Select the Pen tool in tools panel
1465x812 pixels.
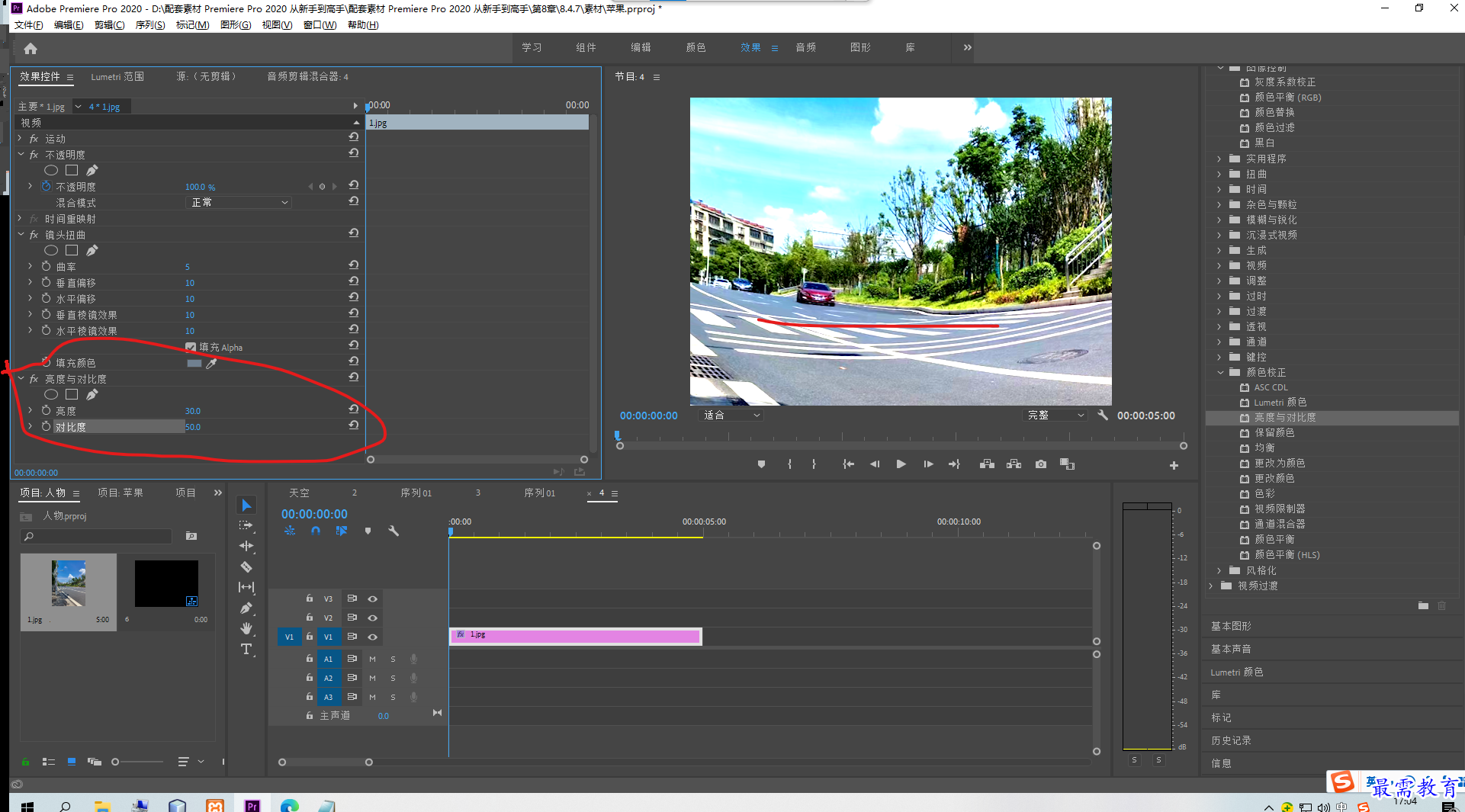pyautogui.click(x=246, y=608)
